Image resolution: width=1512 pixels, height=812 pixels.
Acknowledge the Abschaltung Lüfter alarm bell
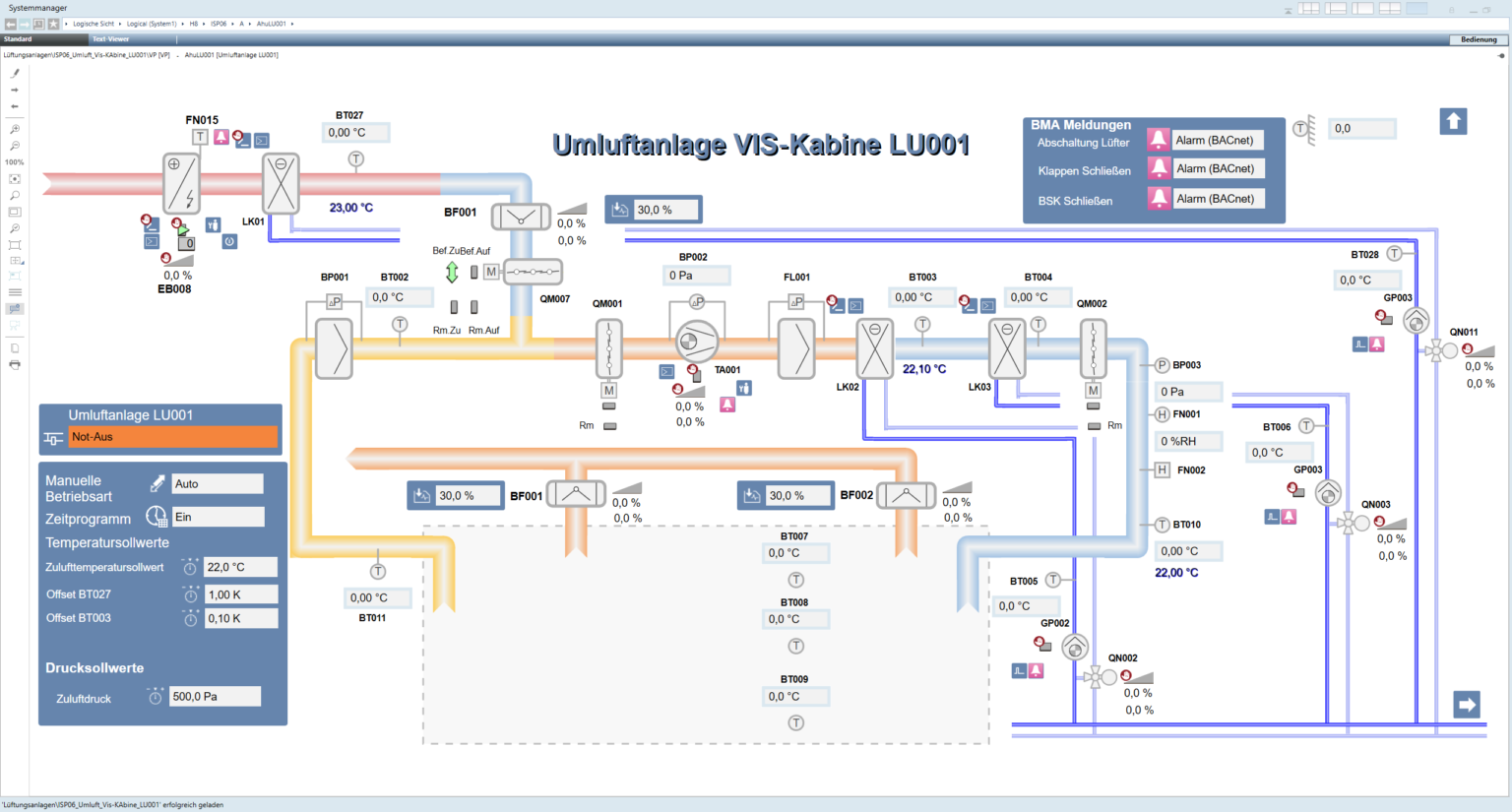[1157, 139]
